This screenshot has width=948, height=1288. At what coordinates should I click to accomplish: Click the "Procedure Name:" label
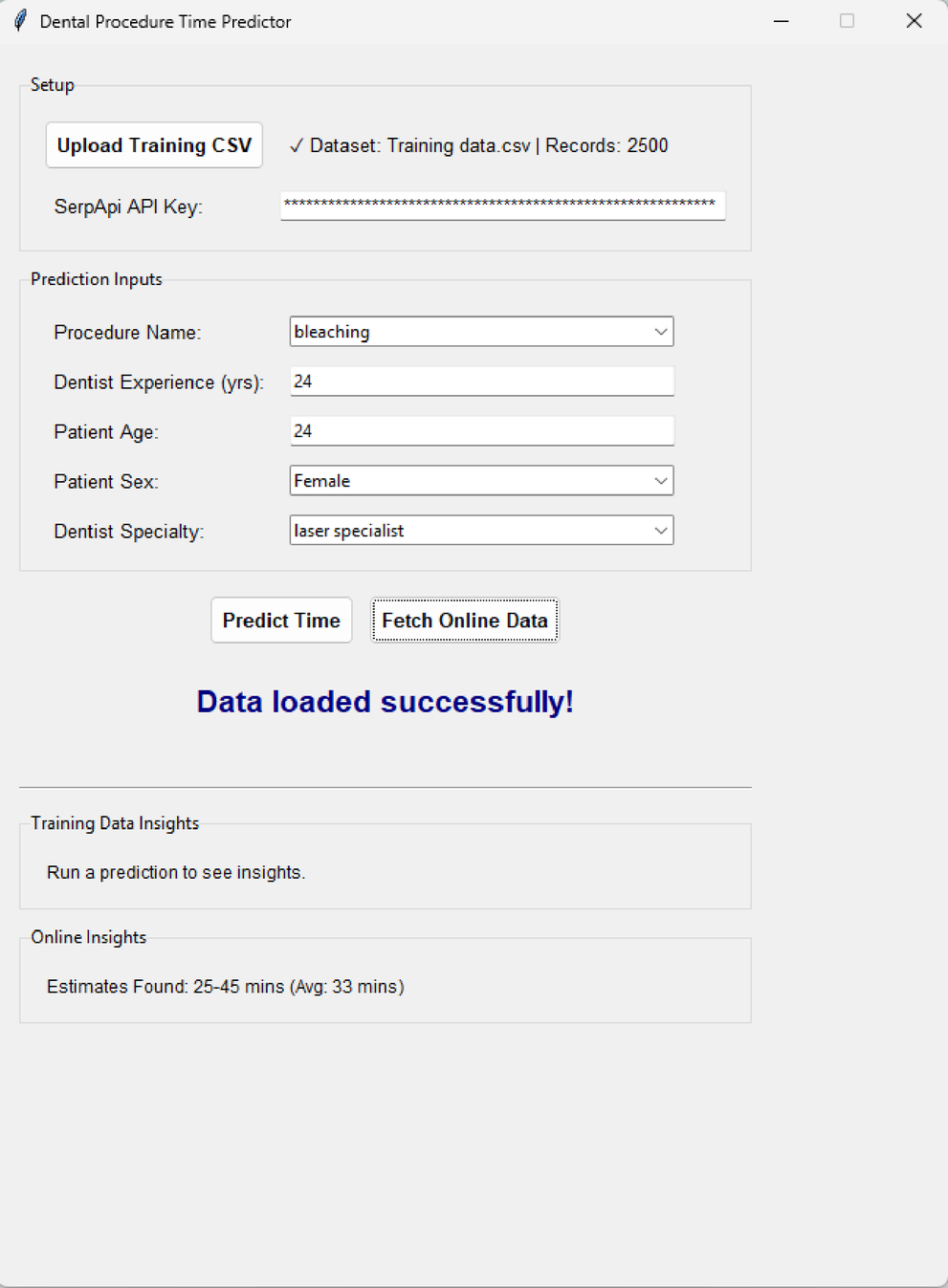tap(127, 333)
